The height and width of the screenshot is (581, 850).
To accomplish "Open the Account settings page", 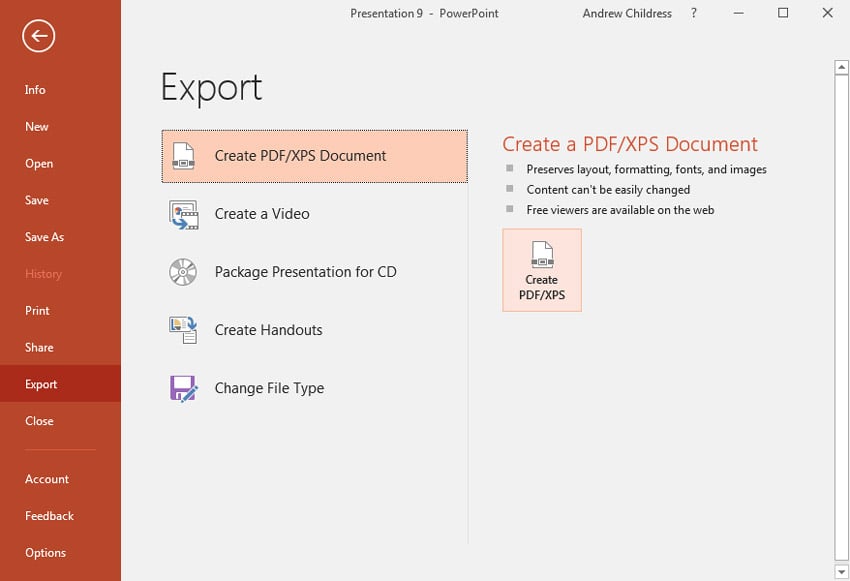I will (47, 480).
